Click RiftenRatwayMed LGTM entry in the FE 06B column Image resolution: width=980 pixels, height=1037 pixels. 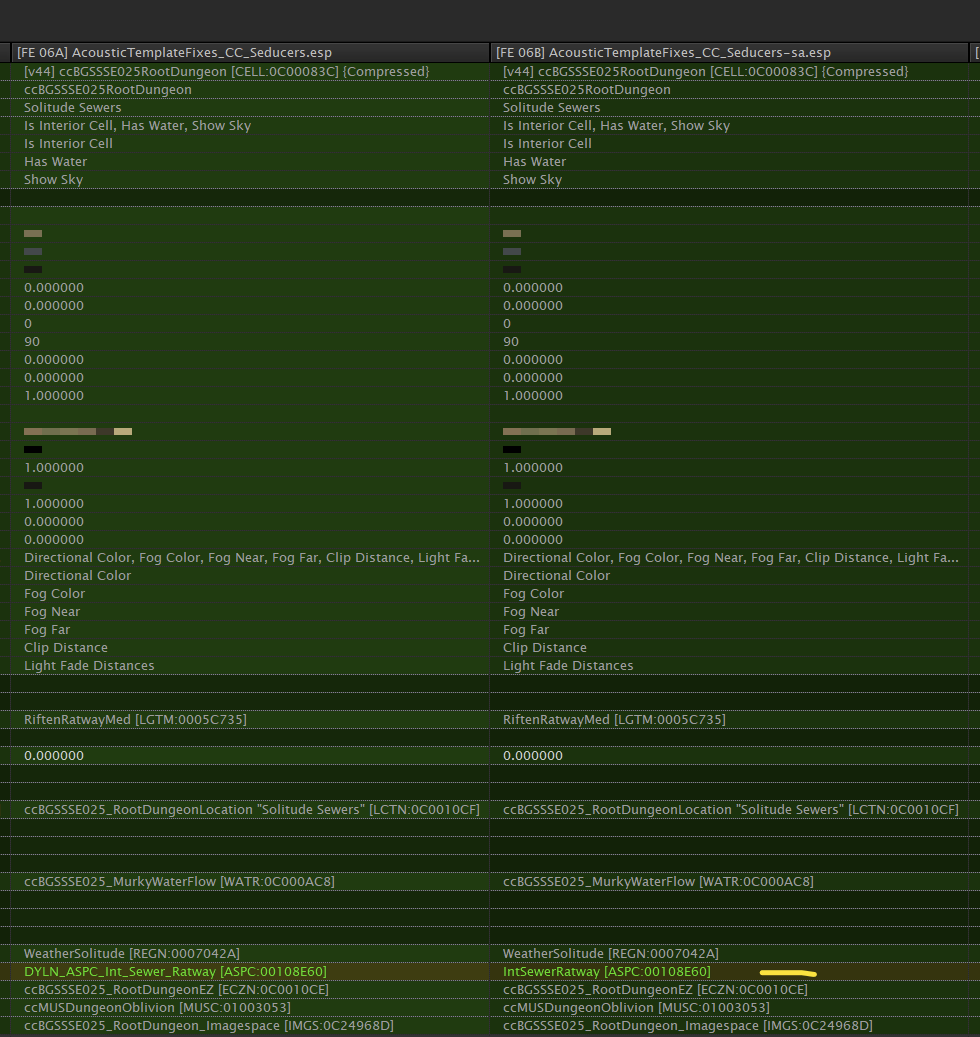pyautogui.click(x=614, y=720)
